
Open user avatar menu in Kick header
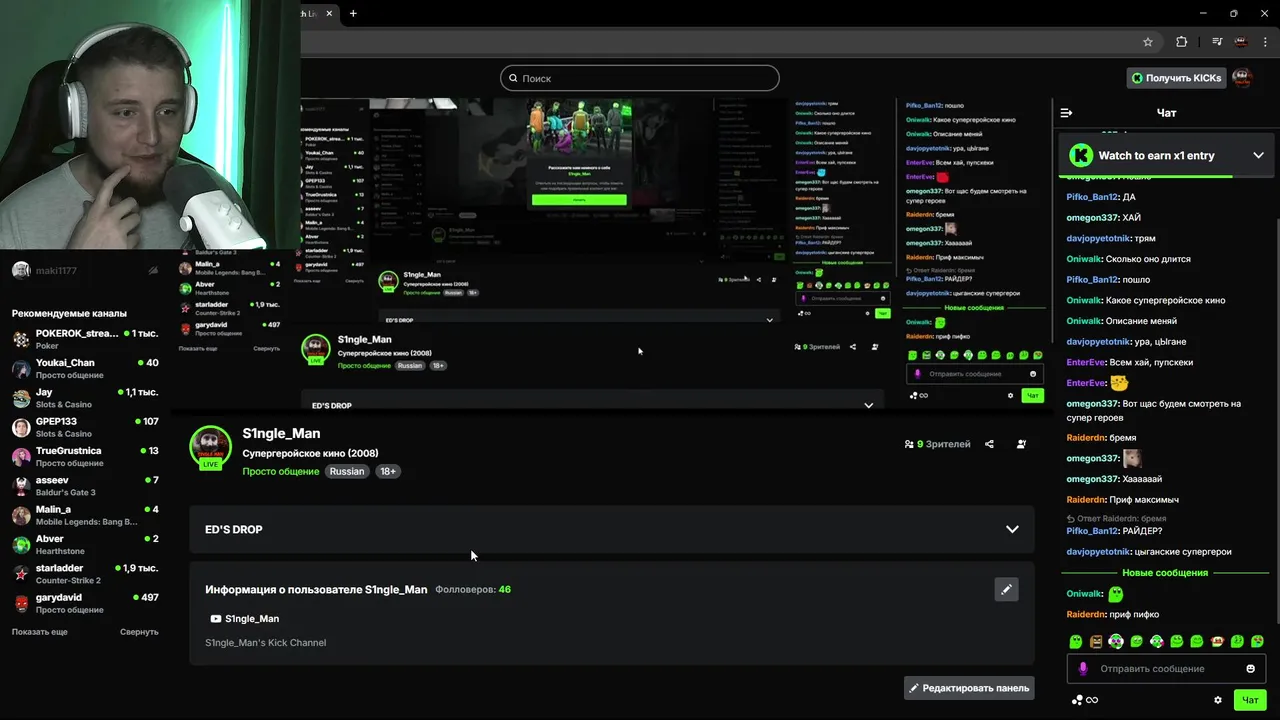pyautogui.click(x=1242, y=78)
